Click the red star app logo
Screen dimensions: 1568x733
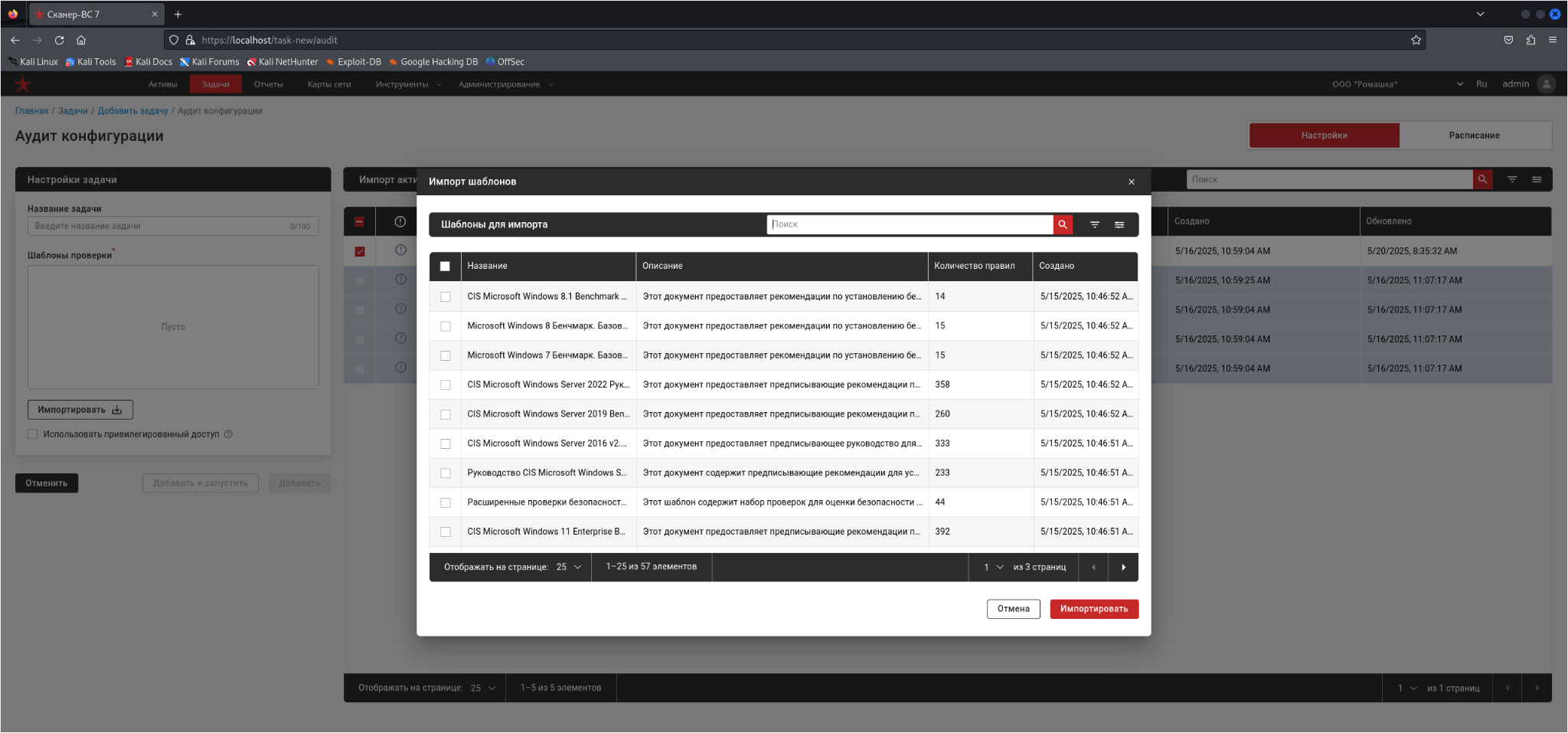click(x=23, y=84)
